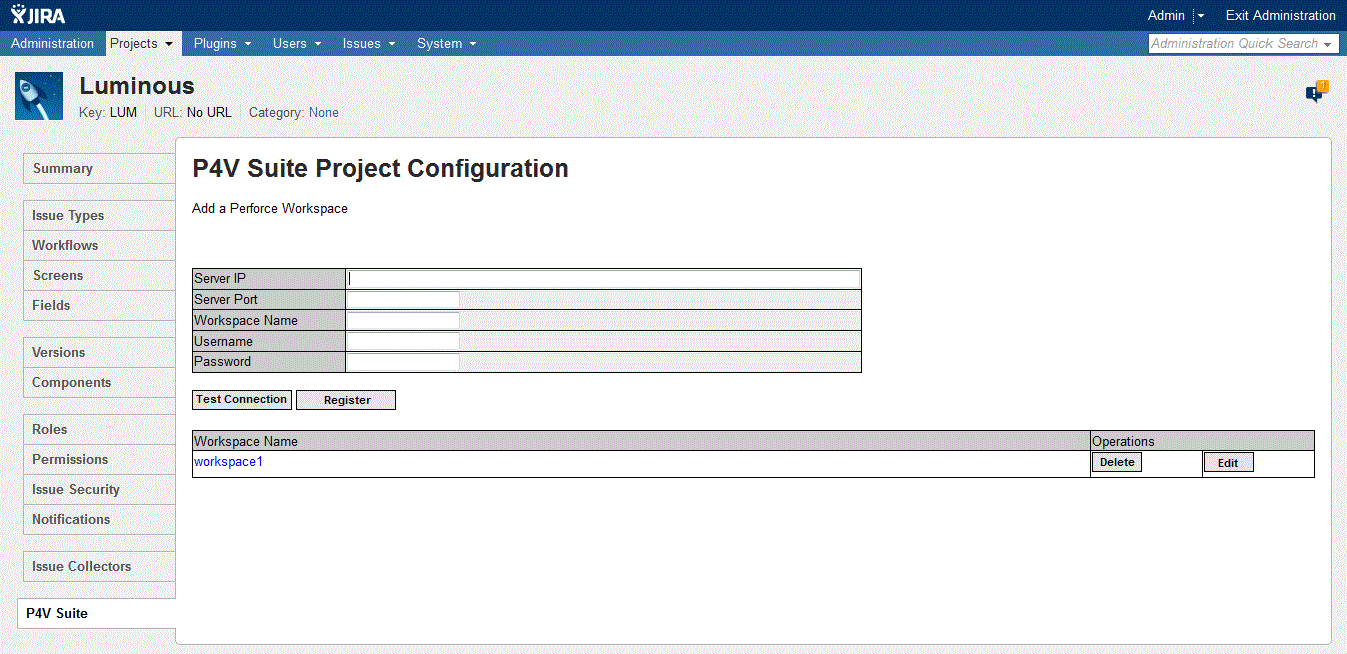Click the Add a Perforce Workspace text
Image resolution: width=1347 pixels, height=654 pixels.
click(270, 209)
